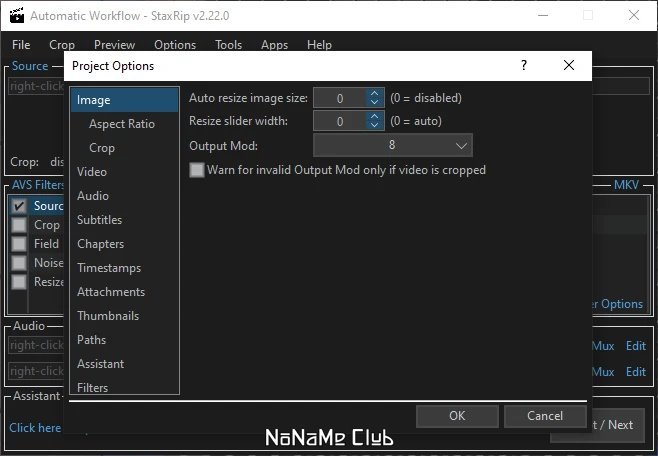Enable the Field filter checkbox
Viewport: 658px width, 456px height.
click(18, 244)
